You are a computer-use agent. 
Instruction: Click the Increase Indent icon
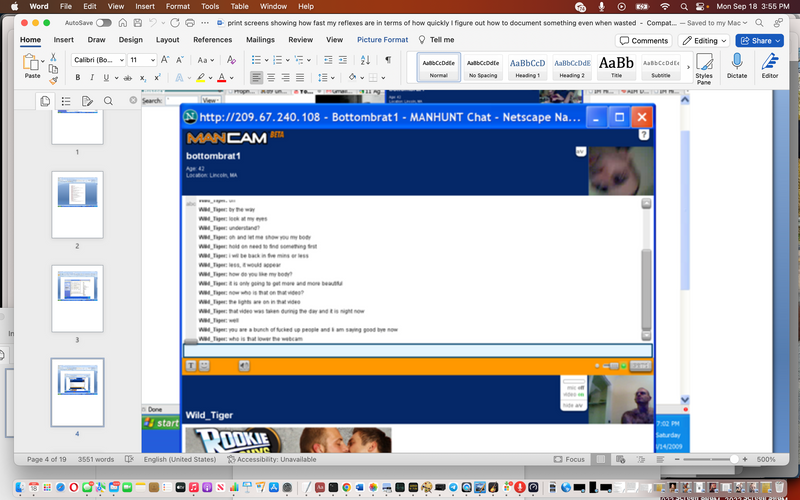click(x=343, y=60)
